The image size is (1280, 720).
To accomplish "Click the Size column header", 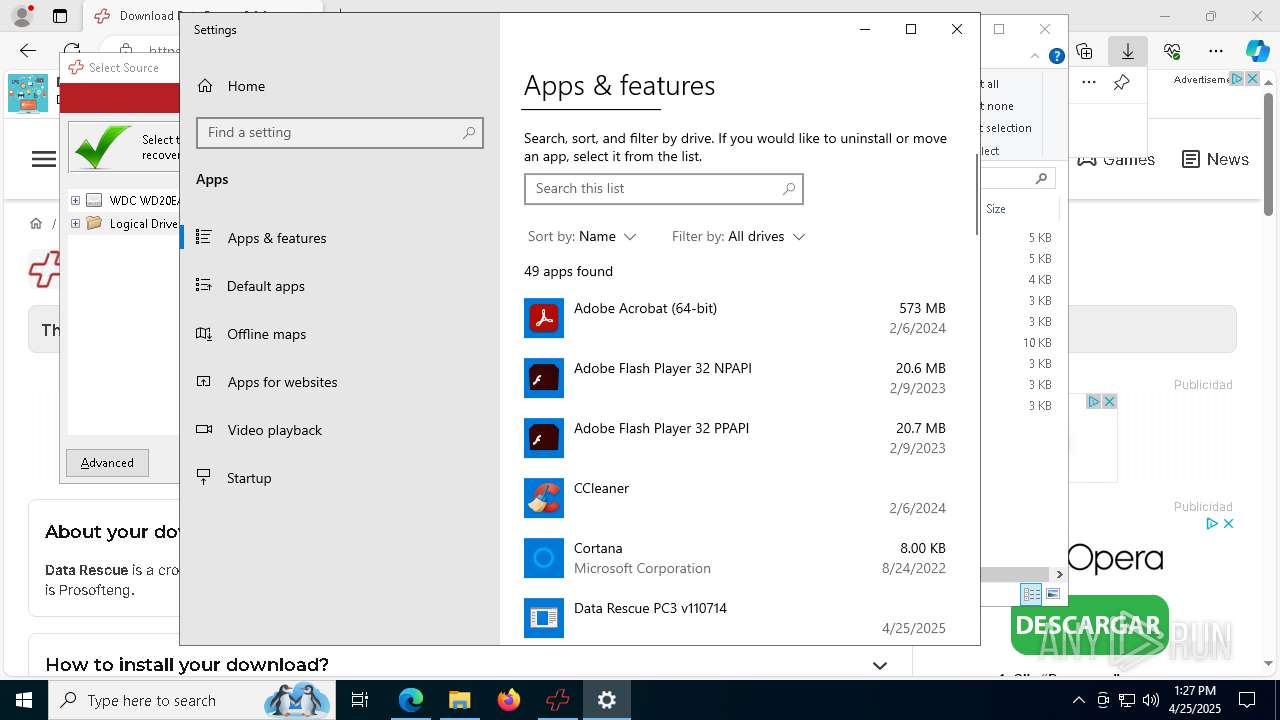I will click(x=996, y=209).
